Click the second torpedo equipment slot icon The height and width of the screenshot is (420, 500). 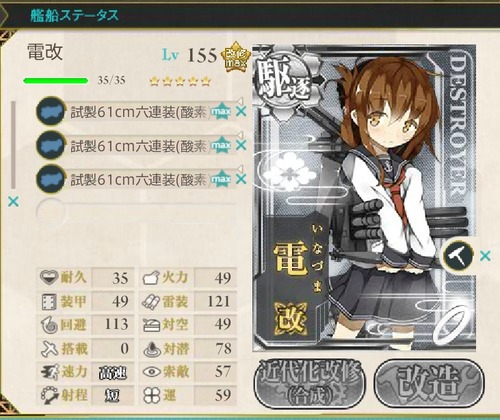click(50, 145)
